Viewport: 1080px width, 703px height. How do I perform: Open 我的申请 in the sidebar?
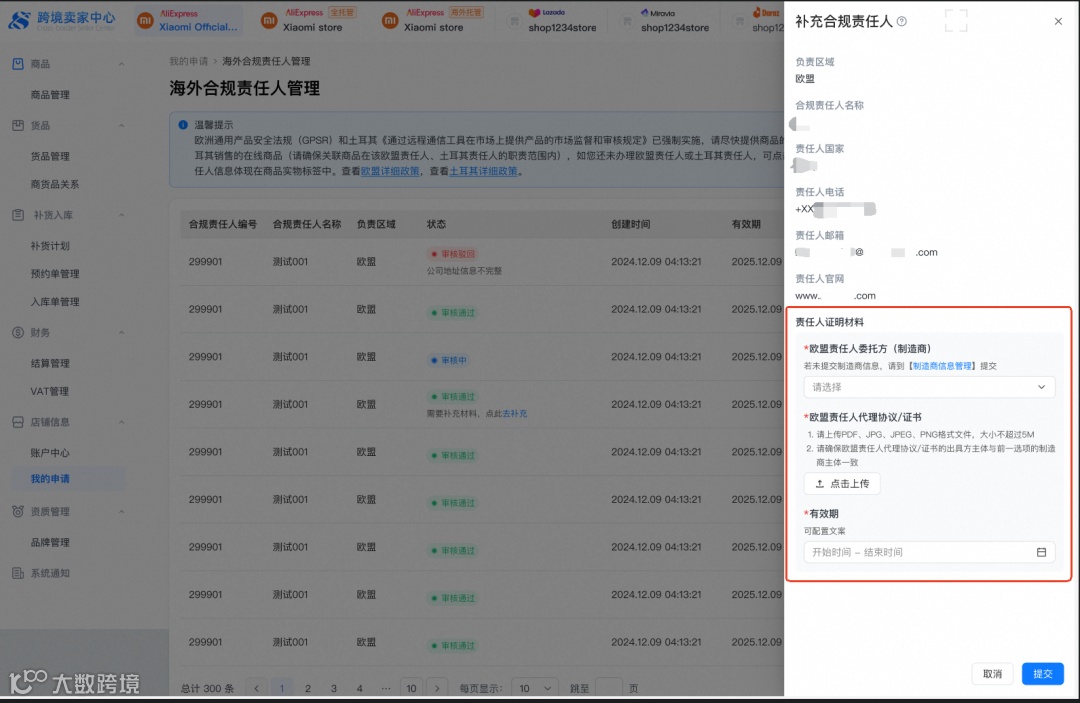click(x=50, y=479)
